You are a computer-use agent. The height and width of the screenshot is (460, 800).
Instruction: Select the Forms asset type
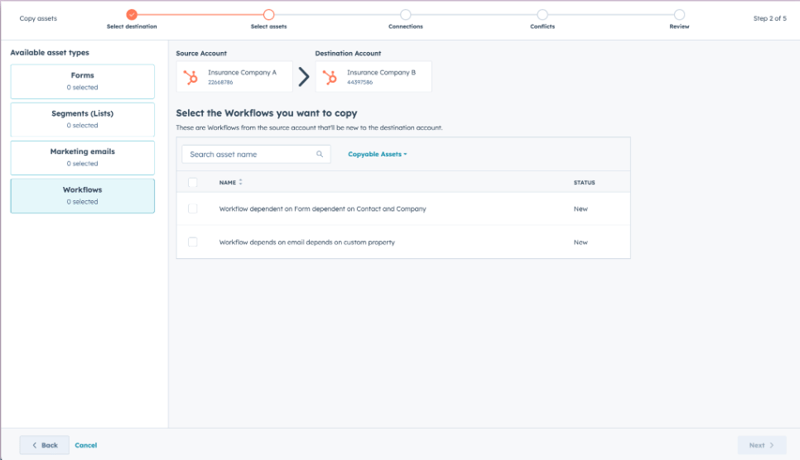click(83, 81)
